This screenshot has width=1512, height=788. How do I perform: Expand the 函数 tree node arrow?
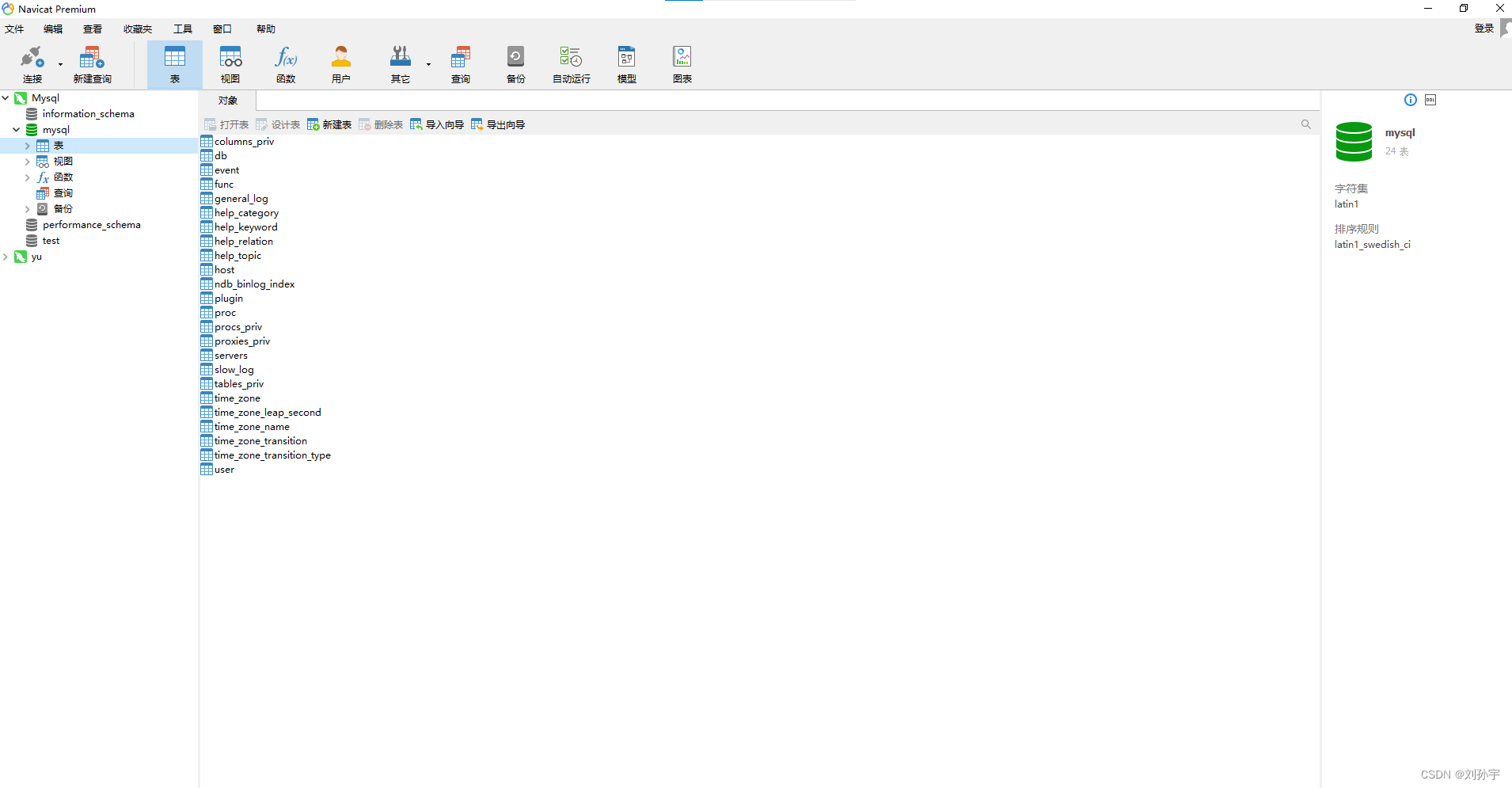(x=28, y=177)
